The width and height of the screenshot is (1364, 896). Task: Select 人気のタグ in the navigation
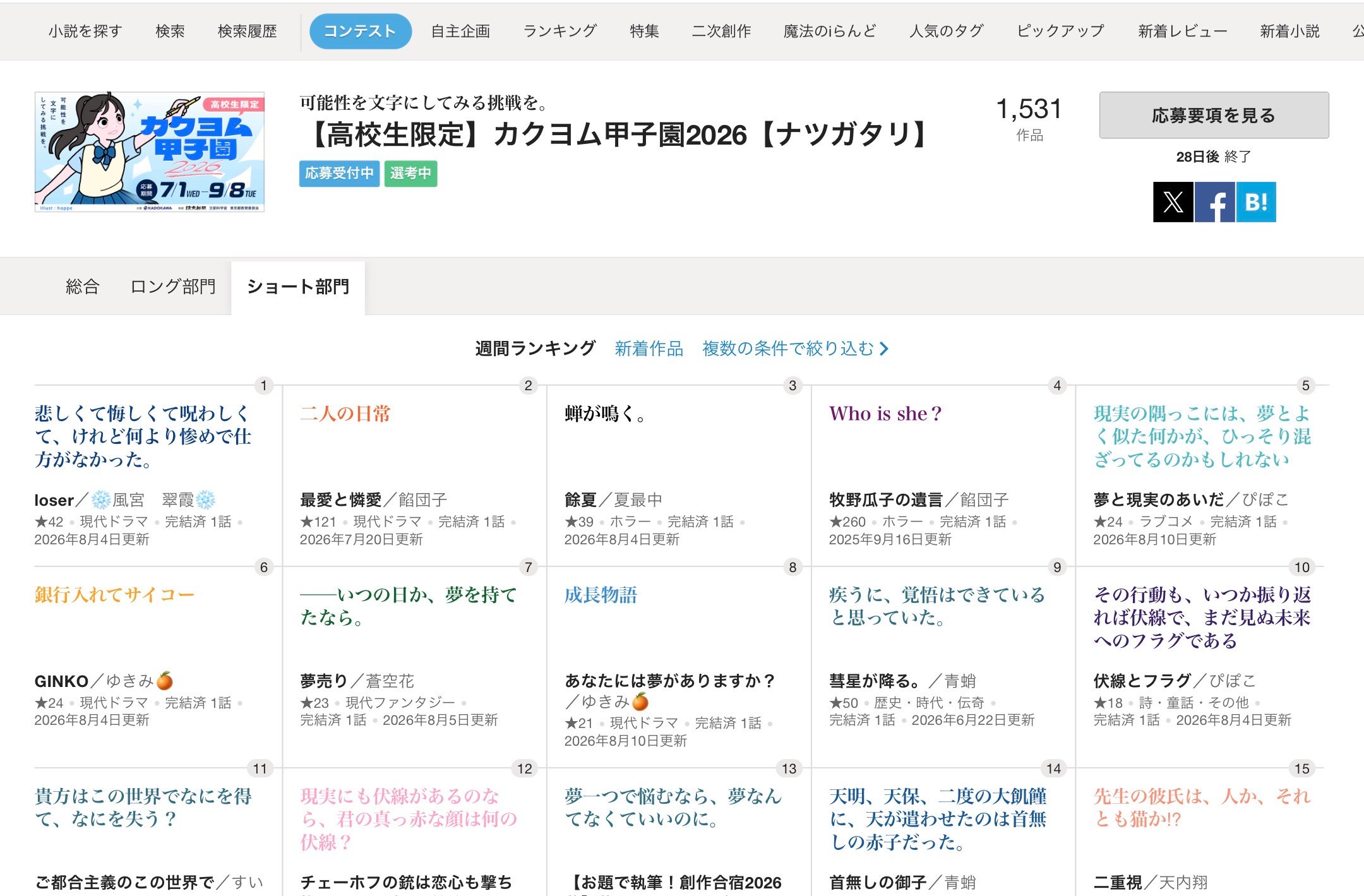[947, 31]
